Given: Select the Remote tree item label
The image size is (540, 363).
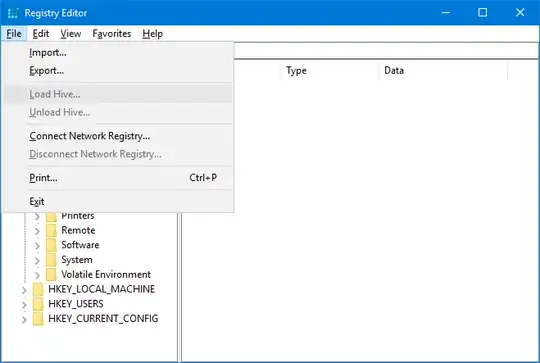Looking at the screenshot, I should tap(78, 230).
